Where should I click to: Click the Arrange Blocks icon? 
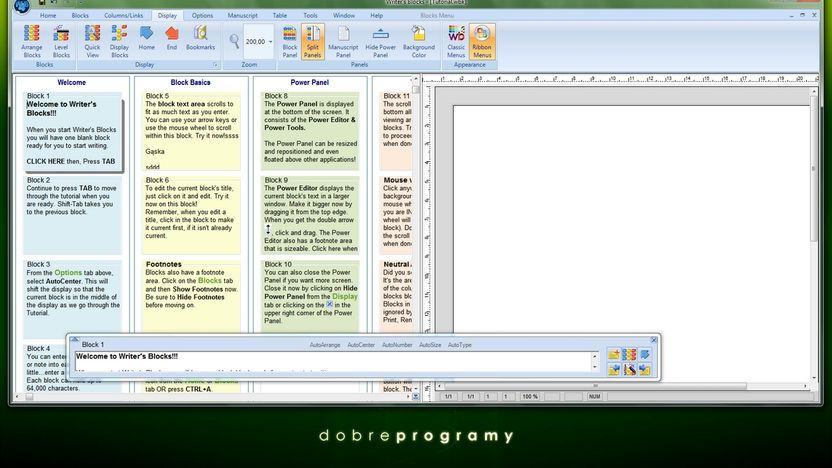point(32,41)
